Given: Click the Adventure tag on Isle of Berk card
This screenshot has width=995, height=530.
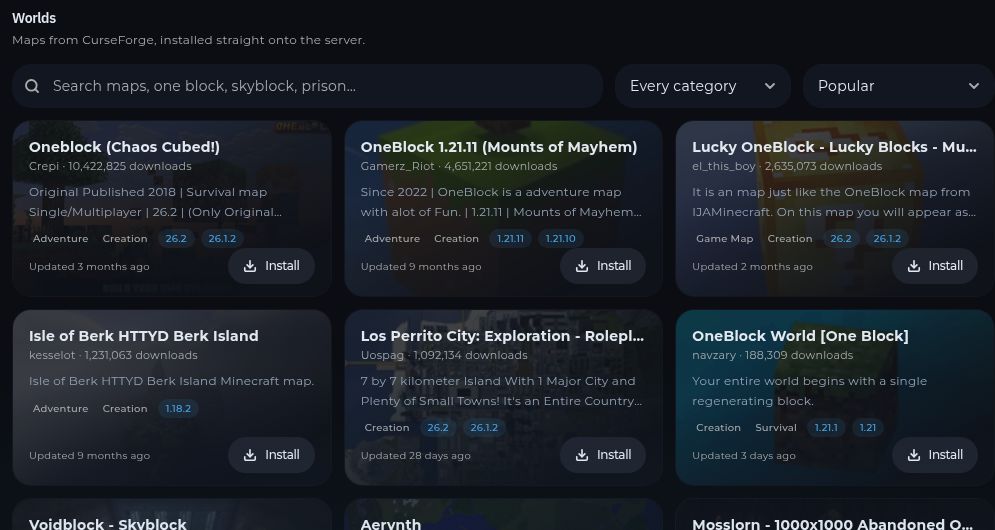Looking at the screenshot, I should pyautogui.click(x=60, y=409).
